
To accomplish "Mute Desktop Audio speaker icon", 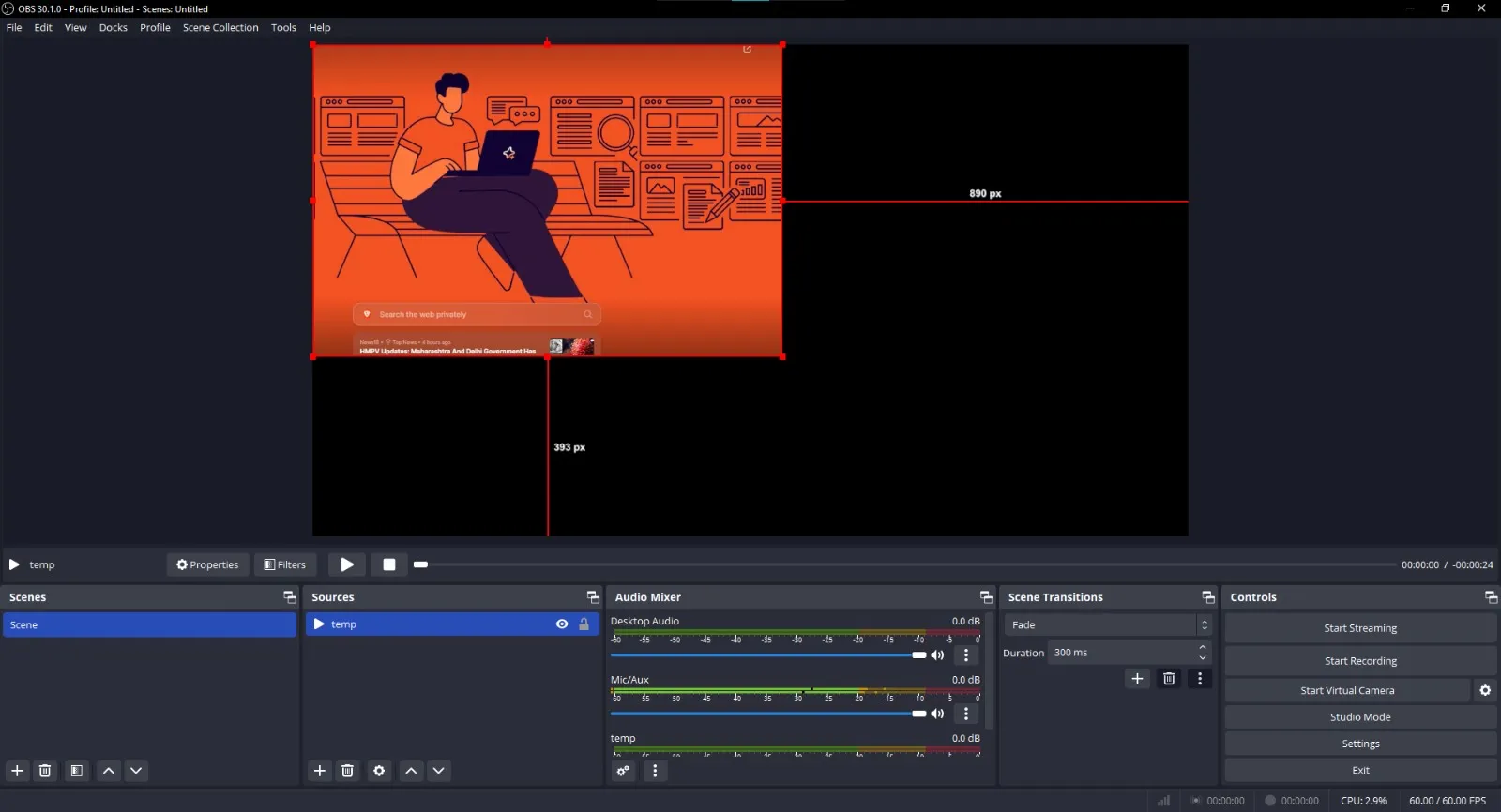I will (x=937, y=655).
